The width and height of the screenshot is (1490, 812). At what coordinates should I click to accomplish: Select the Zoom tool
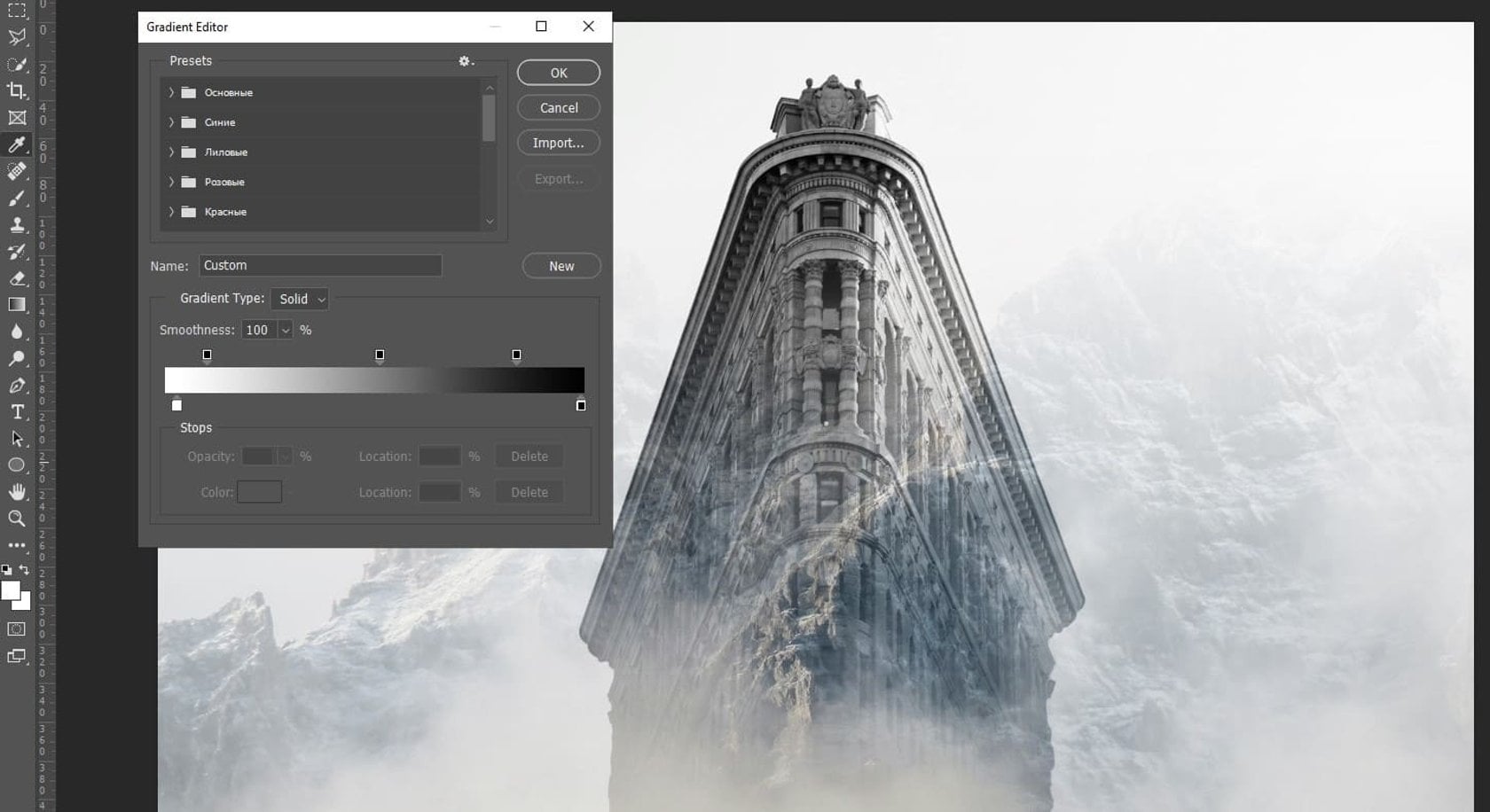tap(16, 519)
